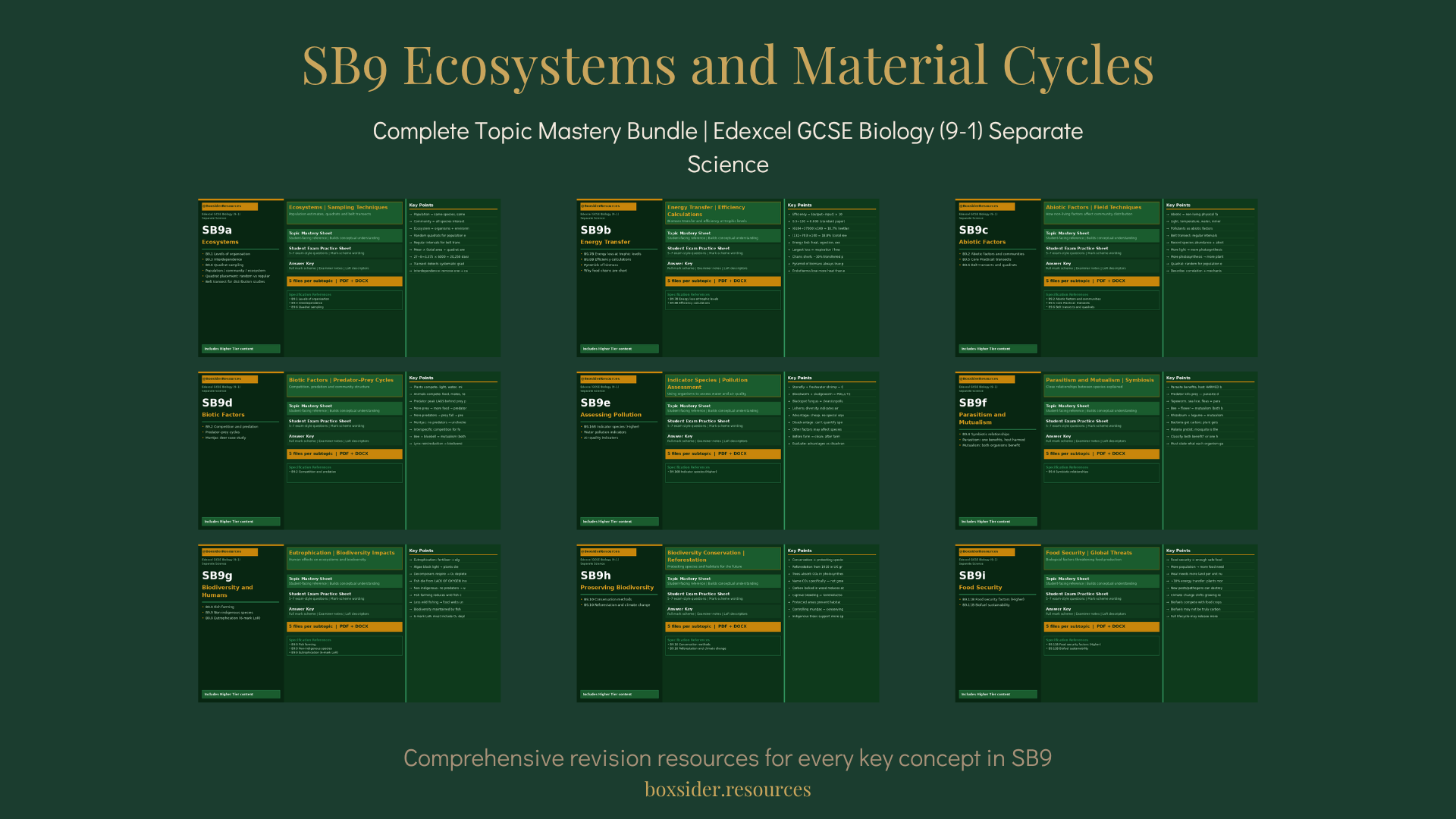Click 'Air quality indicators' bullet in SB9e
The height and width of the screenshot is (819, 1456).
pyautogui.click(x=601, y=438)
